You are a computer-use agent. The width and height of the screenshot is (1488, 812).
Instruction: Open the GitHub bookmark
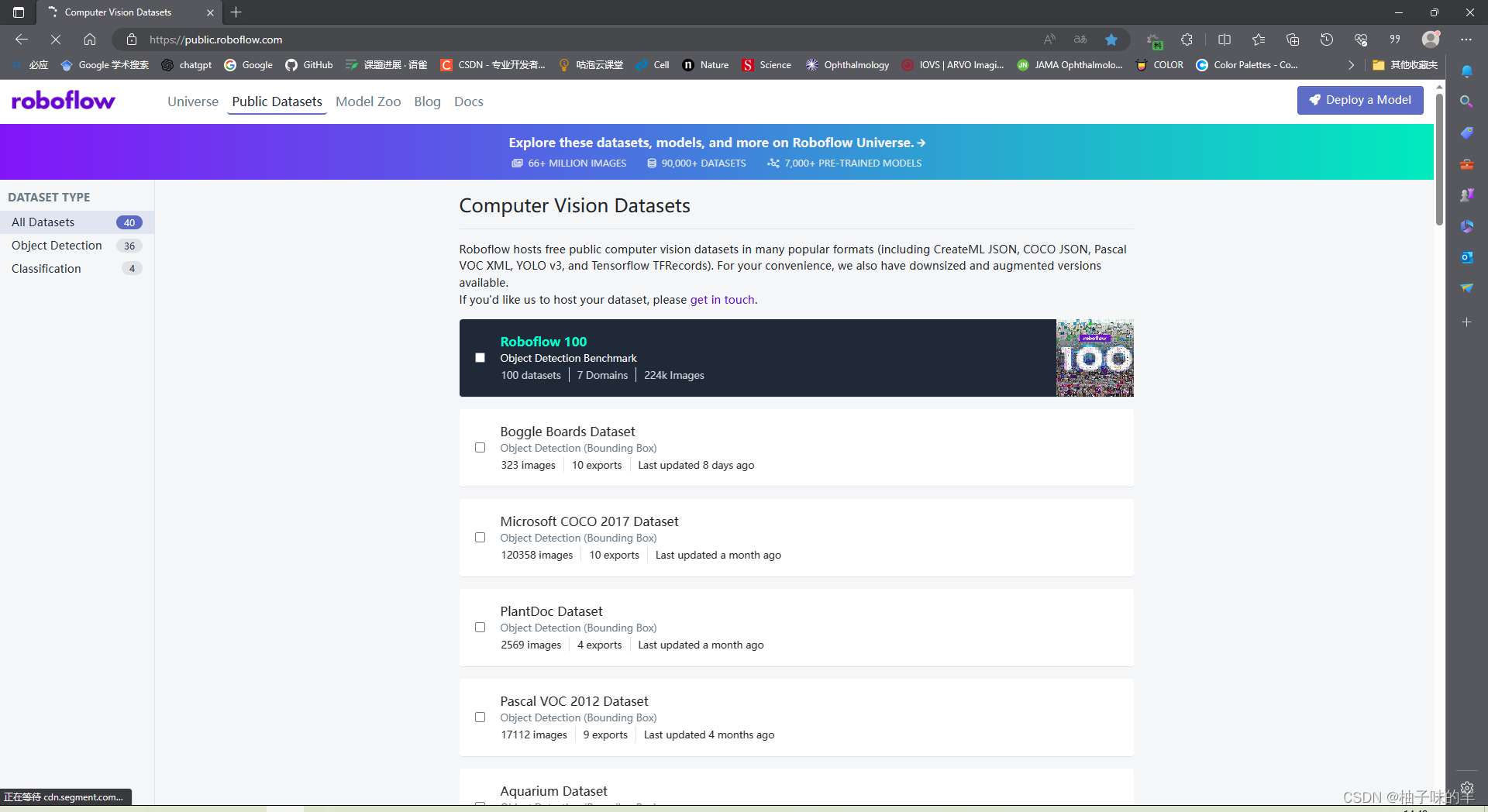pyautogui.click(x=309, y=65)
